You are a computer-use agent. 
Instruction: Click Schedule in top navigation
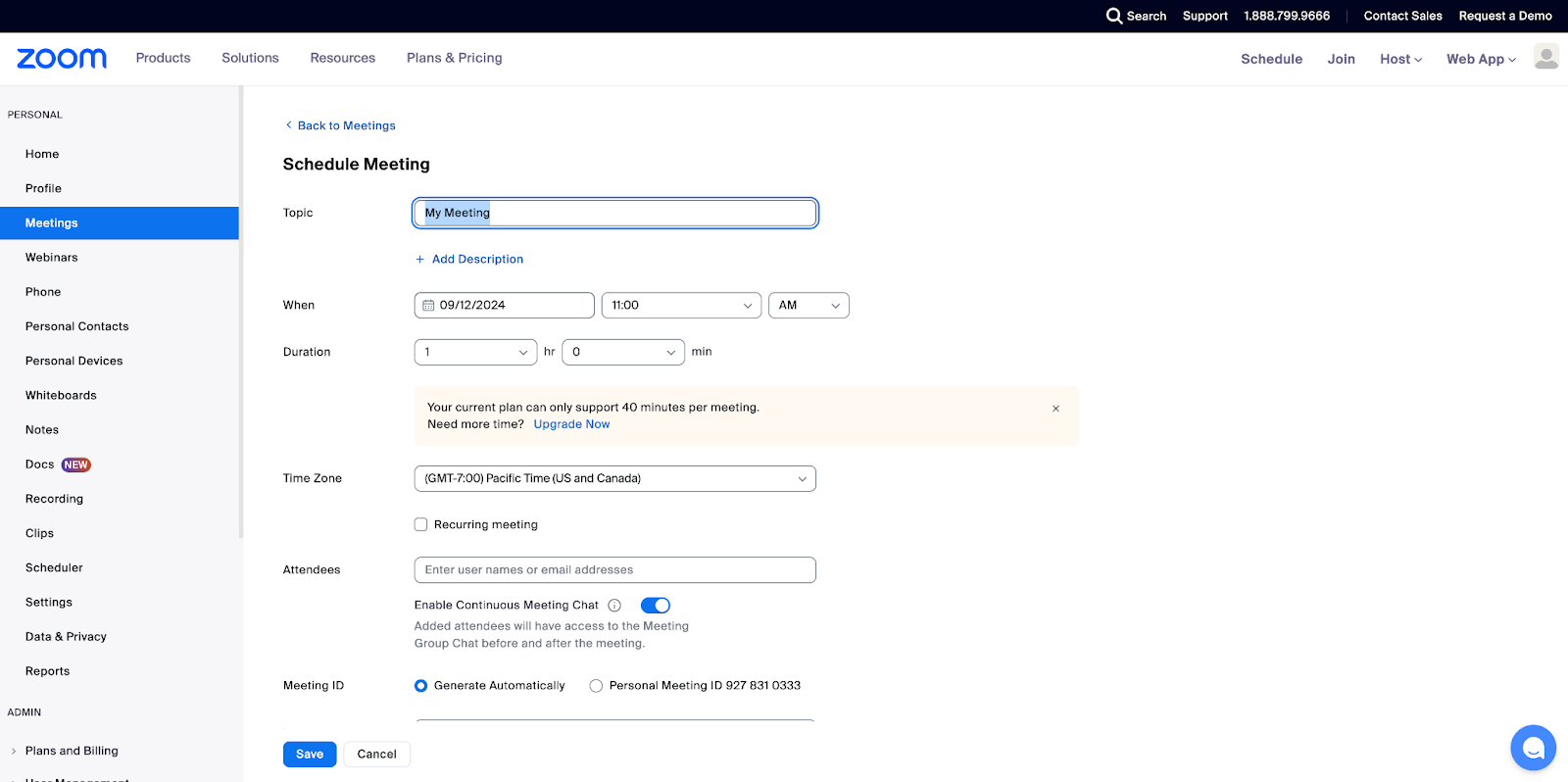pos(1272,59)
